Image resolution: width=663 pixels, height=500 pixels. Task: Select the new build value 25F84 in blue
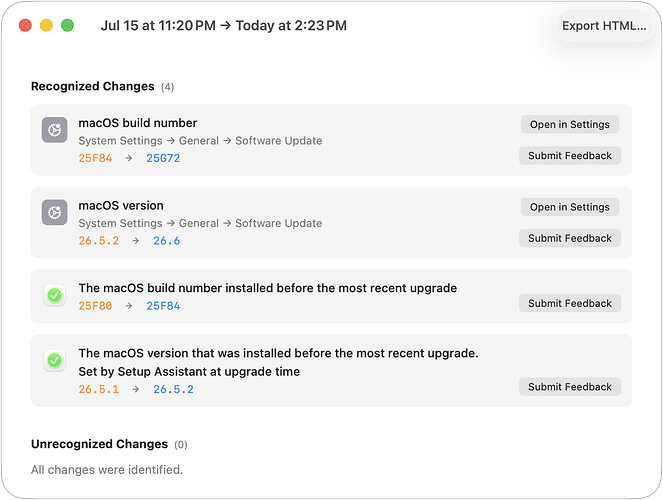[163, 306]
